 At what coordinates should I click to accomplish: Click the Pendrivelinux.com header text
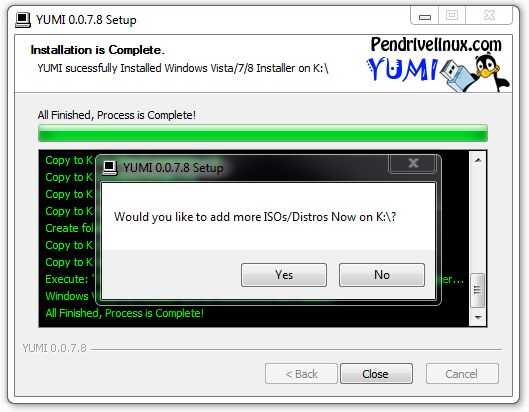436,44
